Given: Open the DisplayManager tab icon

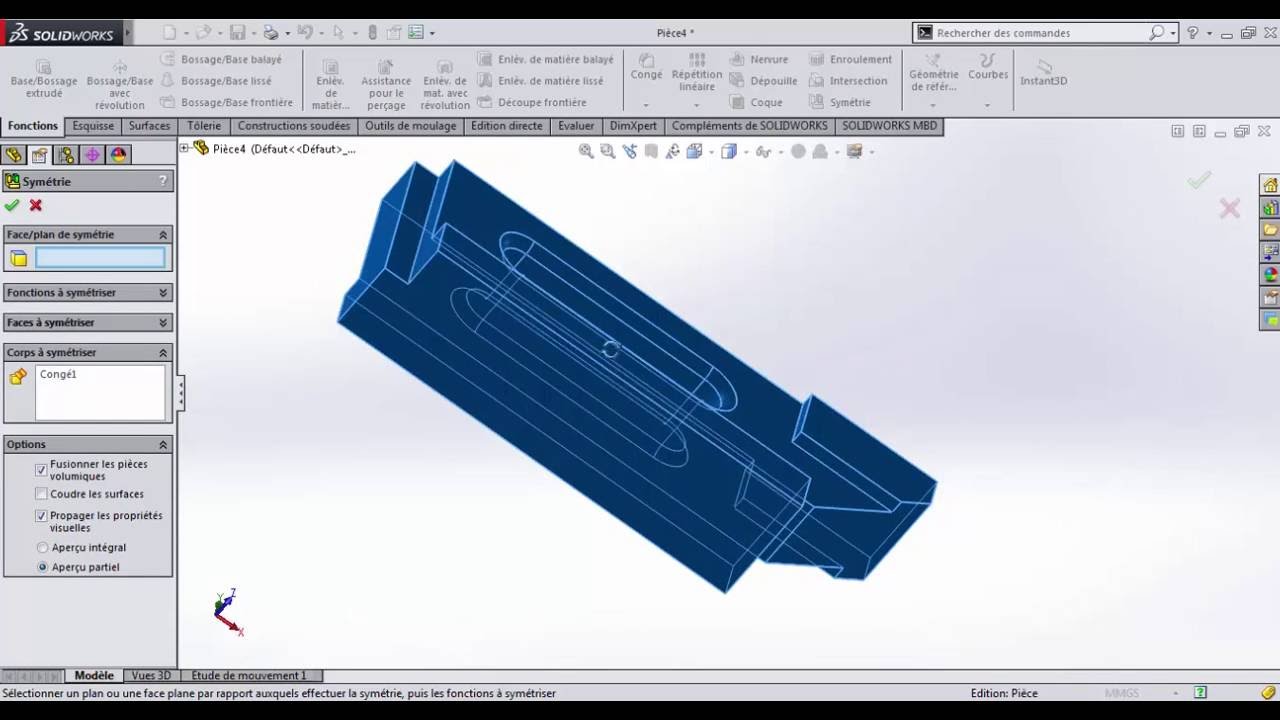Looking at the screenshot, I should pyautogui.click(x=119, y=155).
